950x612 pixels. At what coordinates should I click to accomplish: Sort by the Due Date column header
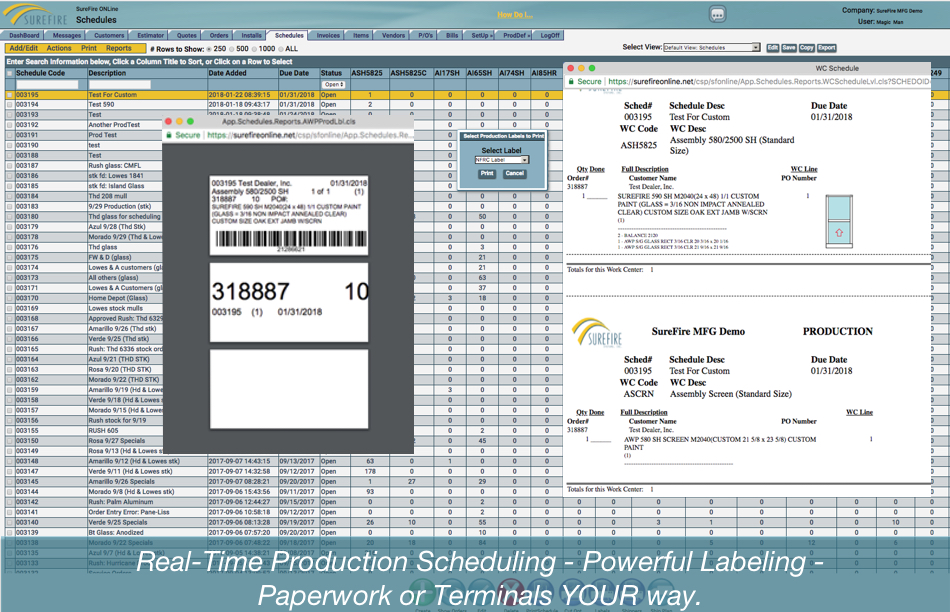(x=294, y=73)
